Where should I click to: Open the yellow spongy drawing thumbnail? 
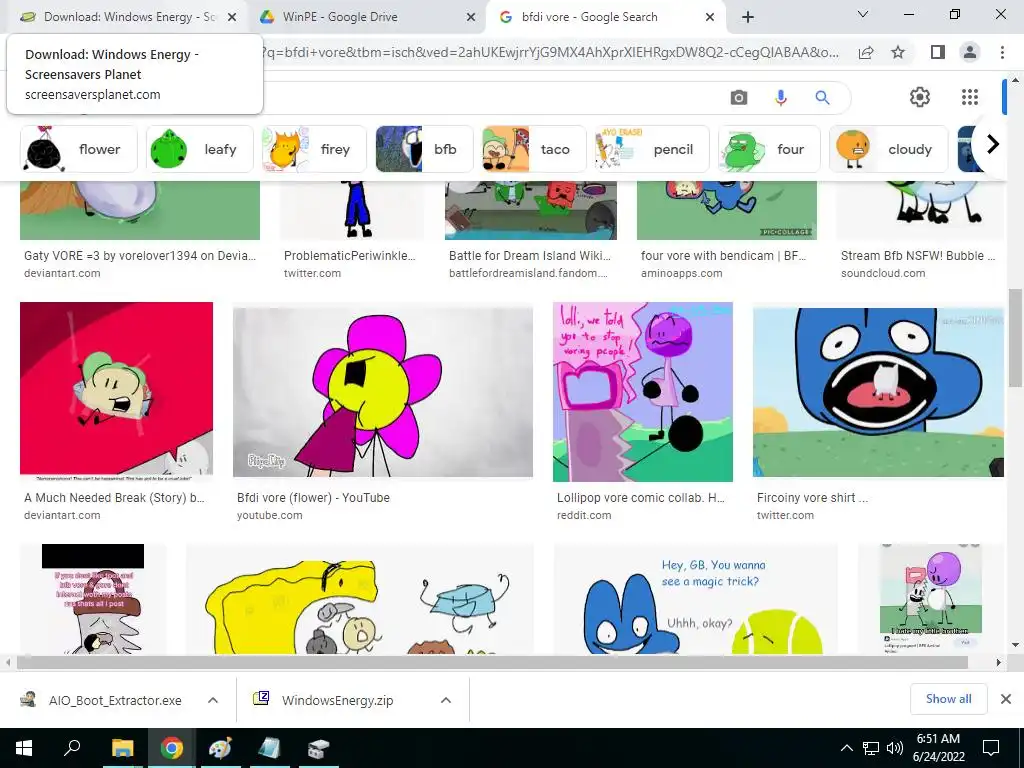pos(360,600)
